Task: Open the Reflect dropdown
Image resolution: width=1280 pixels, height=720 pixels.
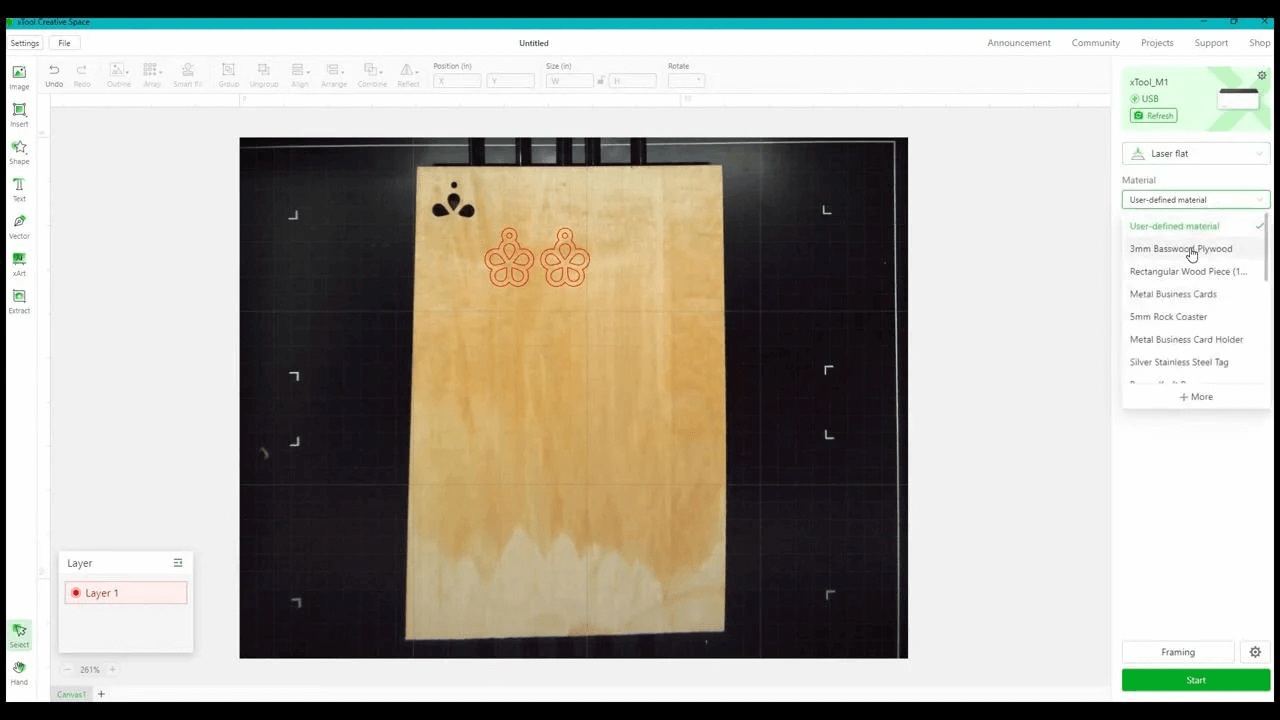Action: click(408, 75)
